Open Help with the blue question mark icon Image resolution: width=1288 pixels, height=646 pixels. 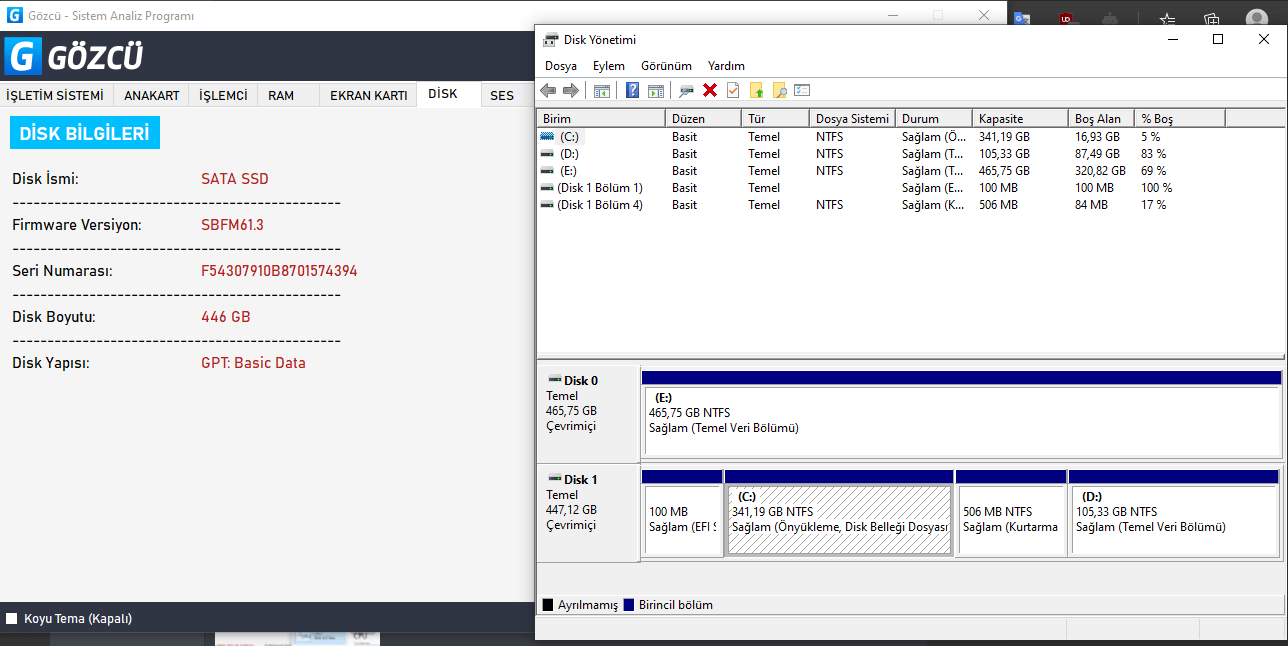pos(632,91)
